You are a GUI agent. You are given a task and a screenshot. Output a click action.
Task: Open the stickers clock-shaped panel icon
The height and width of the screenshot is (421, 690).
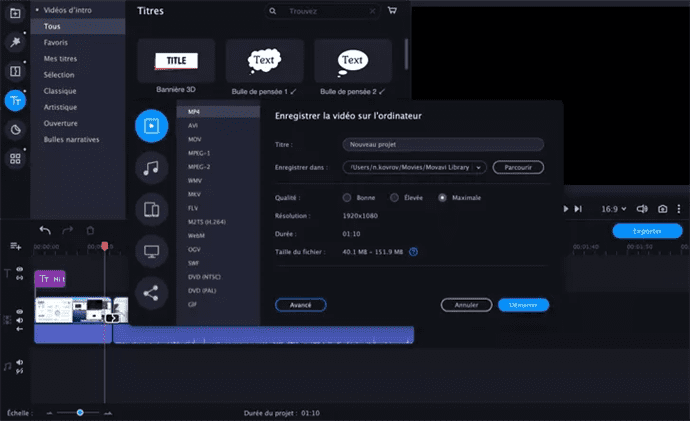pyautogui.click(x=15, y=130)
